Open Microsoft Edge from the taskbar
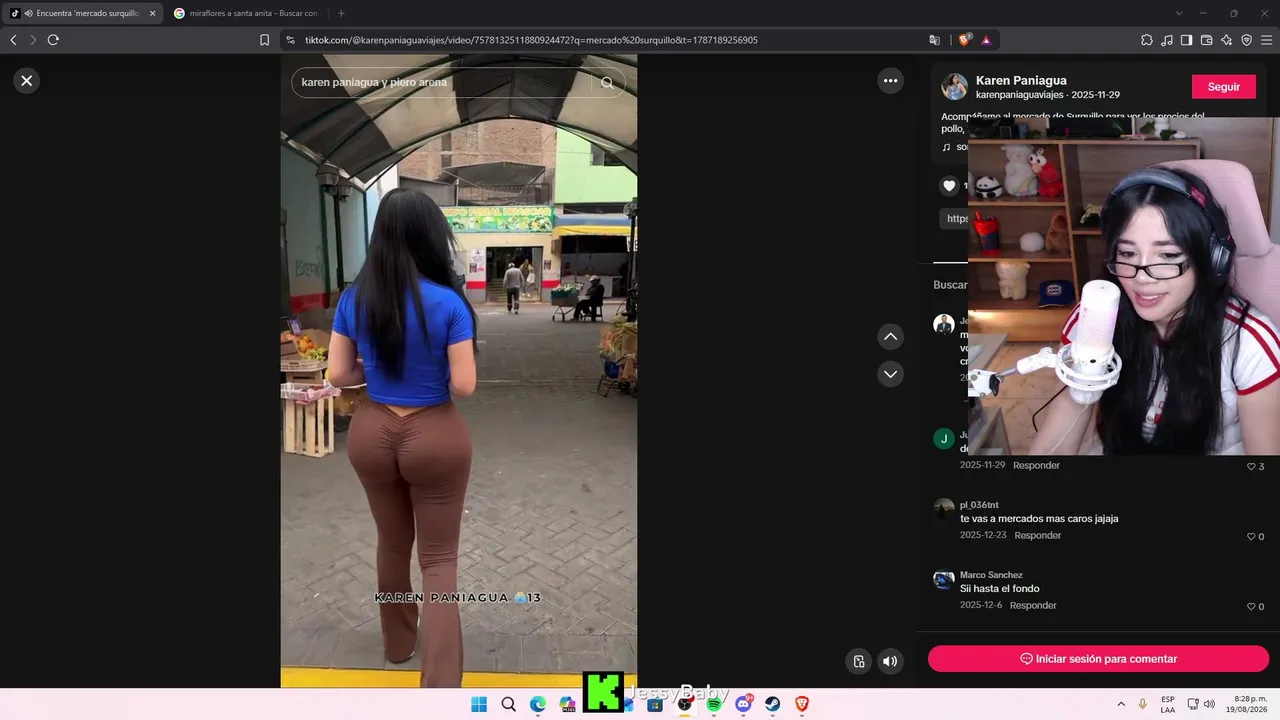 tap(538, 704)
